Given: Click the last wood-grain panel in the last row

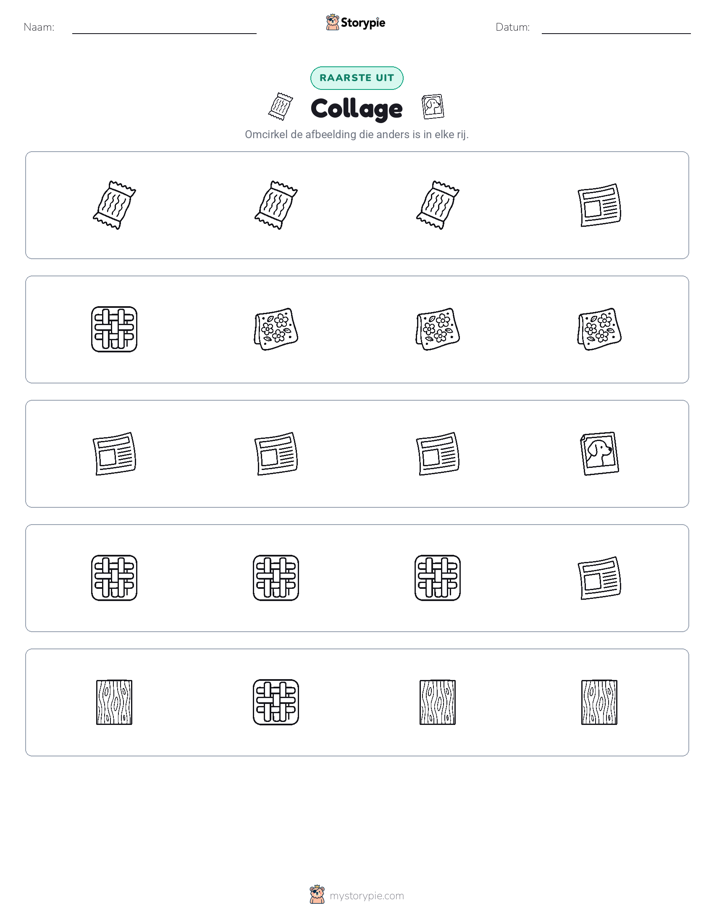Looking at the screenshot, I should coord(599,702).
